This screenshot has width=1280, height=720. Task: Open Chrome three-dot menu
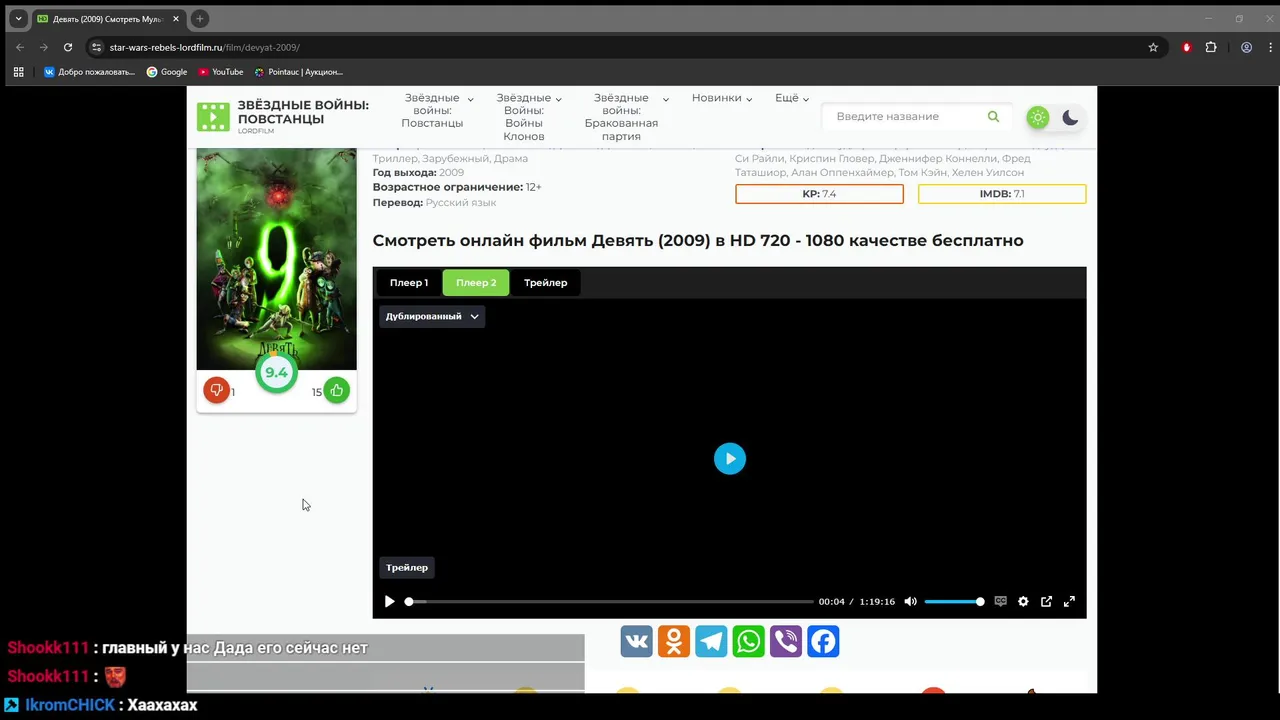coord(1270,47)
